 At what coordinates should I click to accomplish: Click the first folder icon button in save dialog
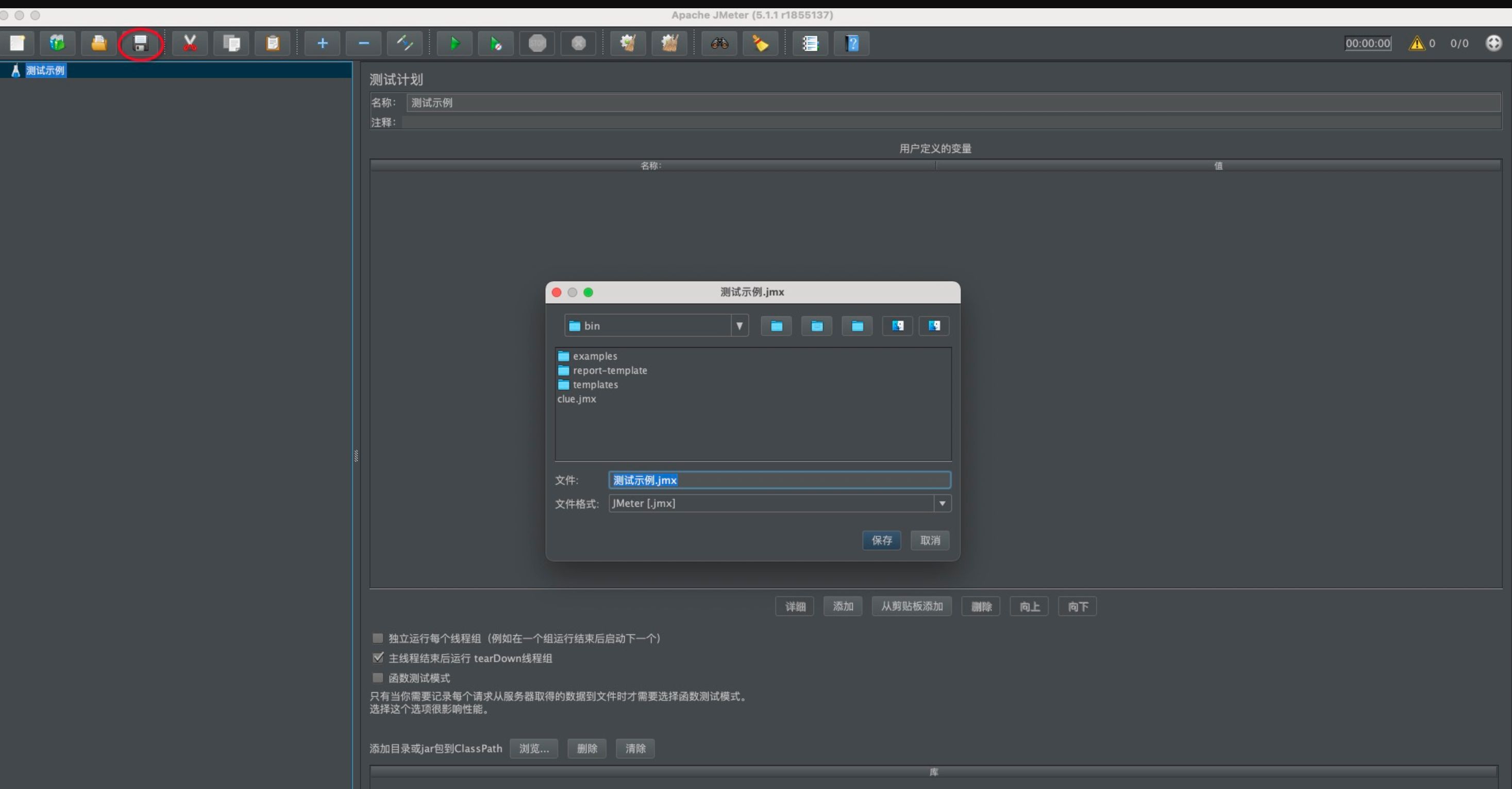[776, 326]
